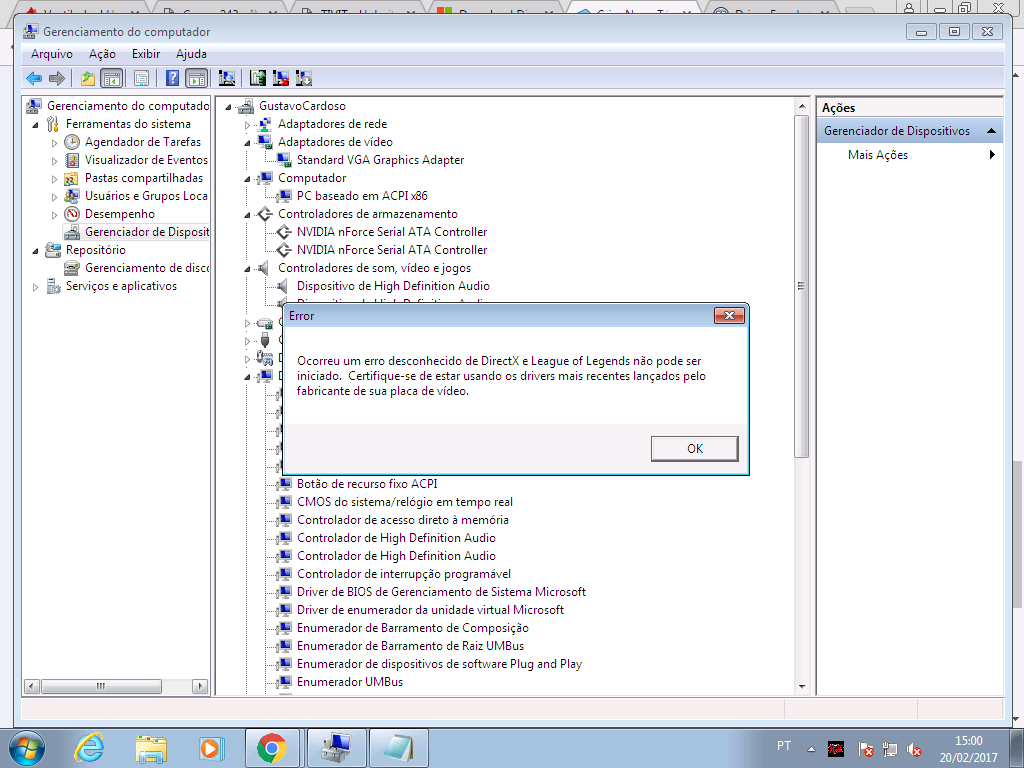Select CMOS do sistema/relógio em tempo real
This screenshot has width=1024, height=768.
click(405, 502)
